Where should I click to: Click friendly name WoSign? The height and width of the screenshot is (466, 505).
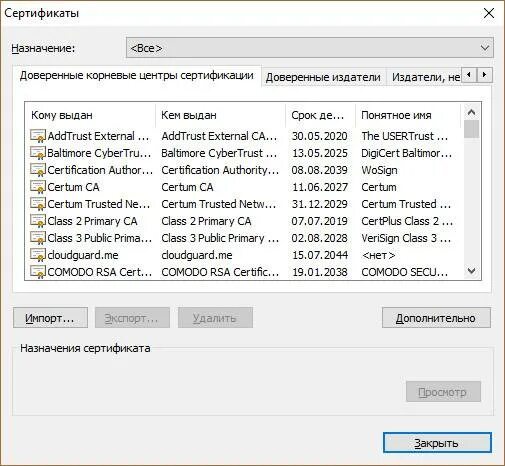pos(379,170)
